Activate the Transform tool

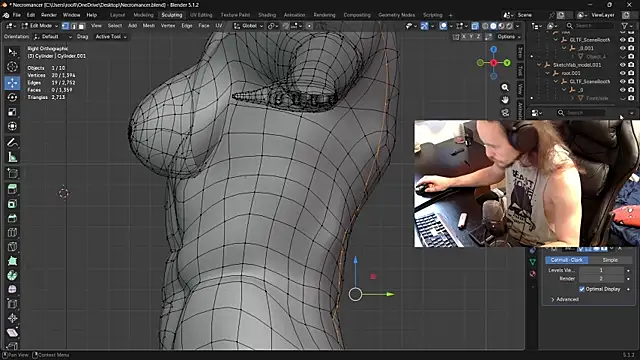(12, 126)
